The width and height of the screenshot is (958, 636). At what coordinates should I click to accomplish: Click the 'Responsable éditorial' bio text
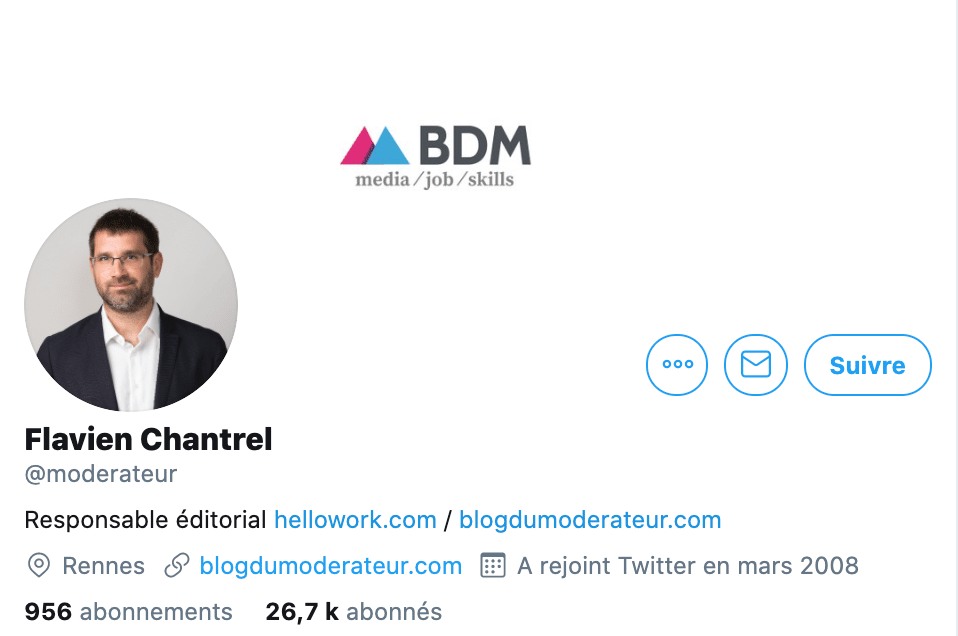click(145, 520)
